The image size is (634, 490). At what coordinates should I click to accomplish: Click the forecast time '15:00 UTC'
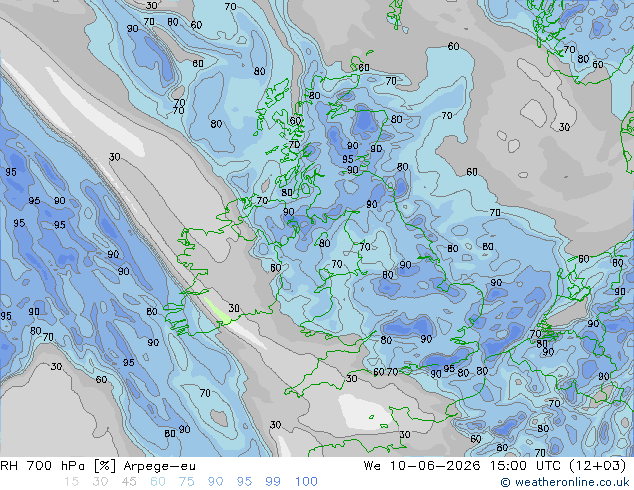click(x=525, y=466)
